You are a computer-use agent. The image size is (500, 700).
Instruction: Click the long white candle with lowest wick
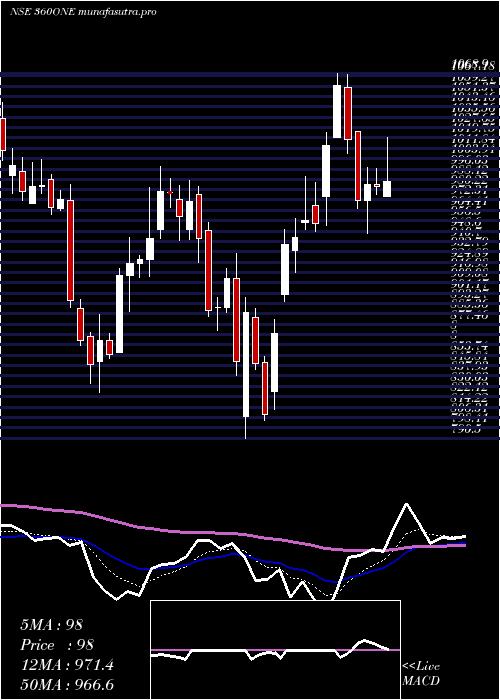246,364
